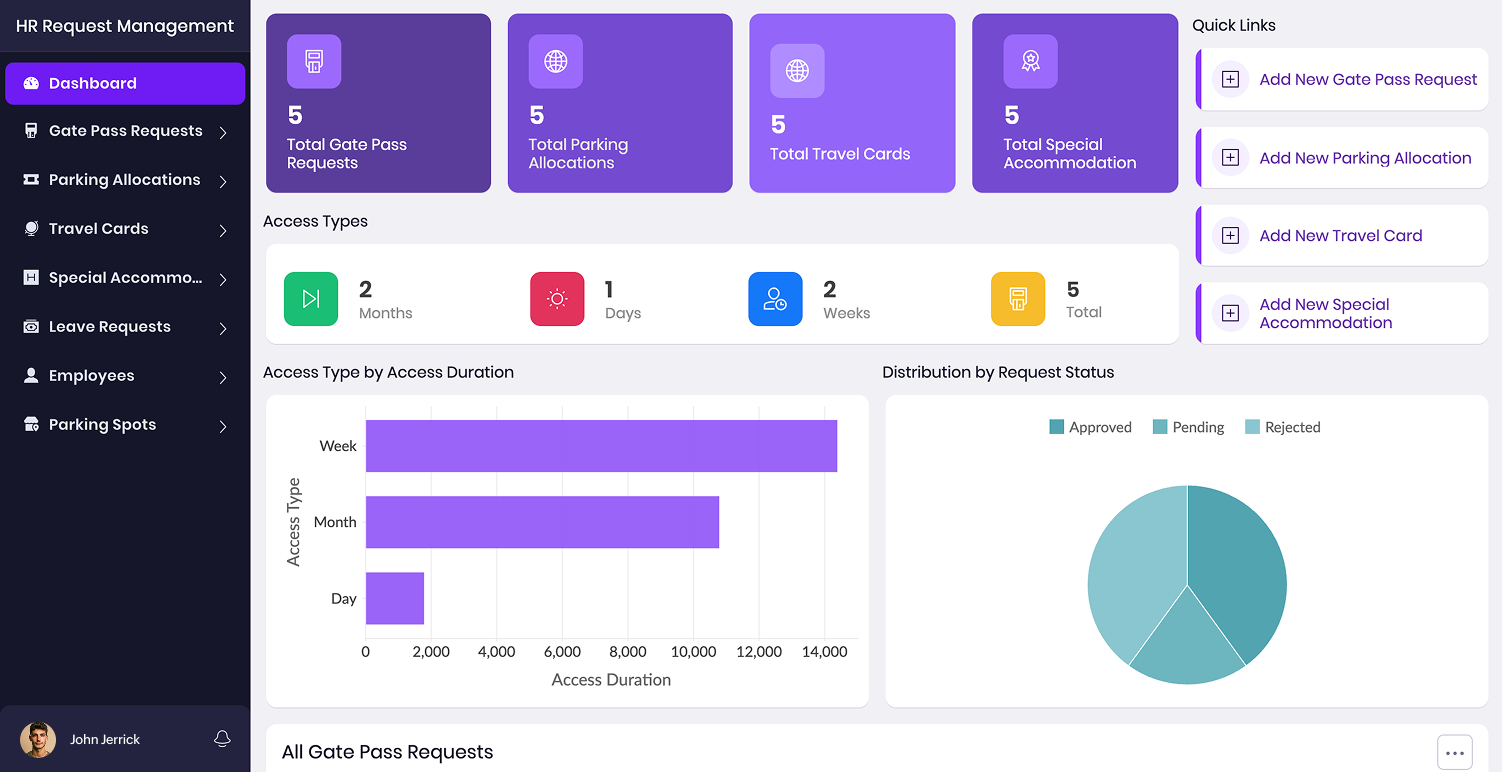
Task: Click Add New Travel Card link
Action: [1341, 235]
